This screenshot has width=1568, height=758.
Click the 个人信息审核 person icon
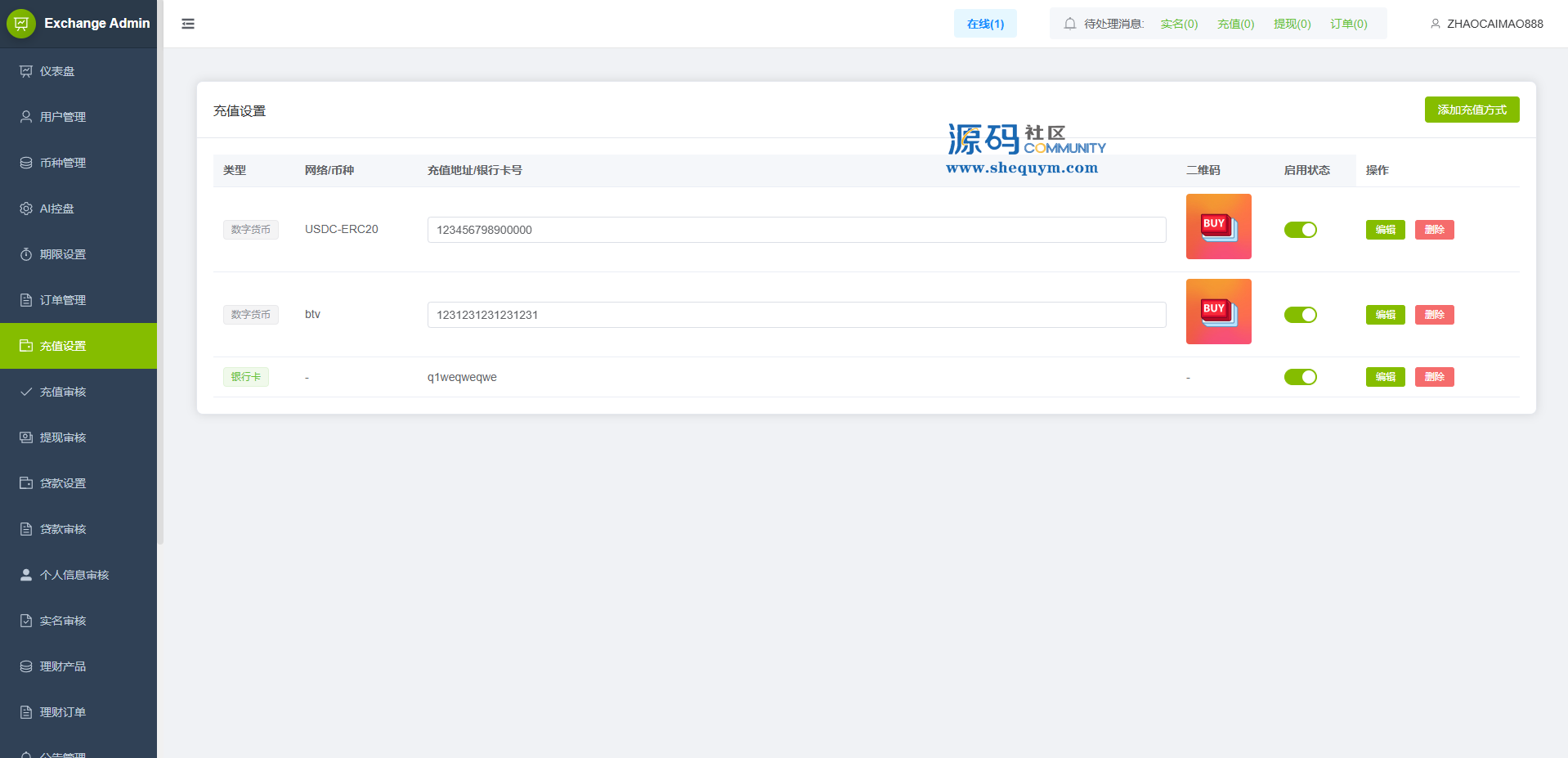pyautogui.click(x=26, y=575)
